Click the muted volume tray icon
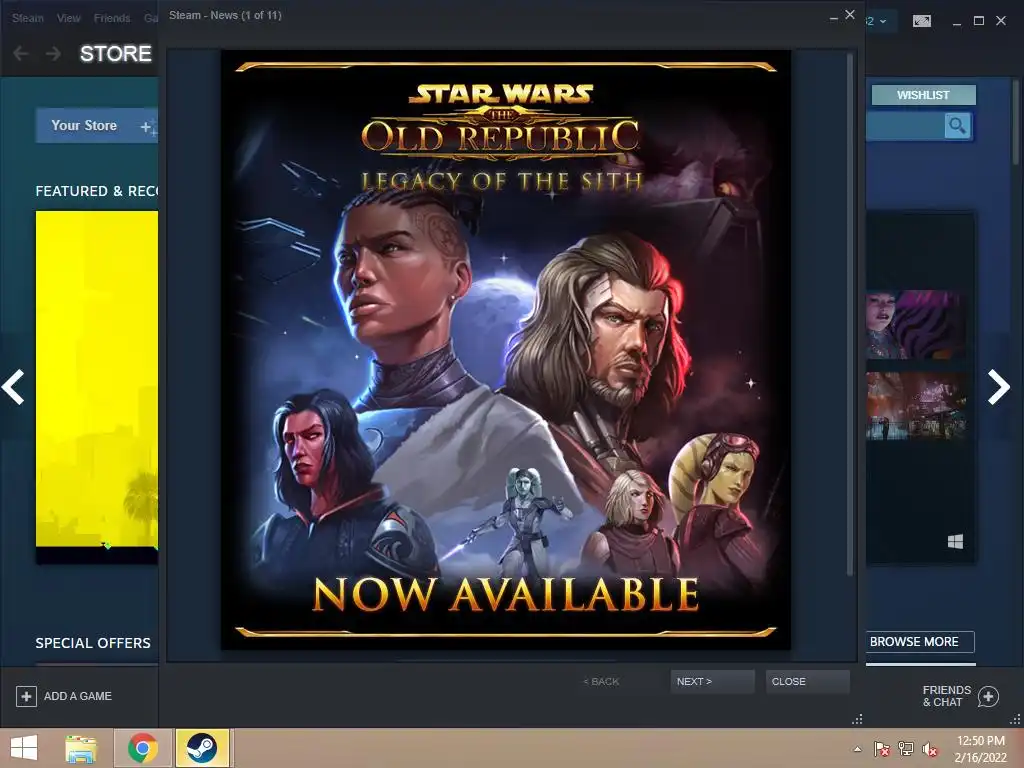1024x768 pixels. pos(930,749)
